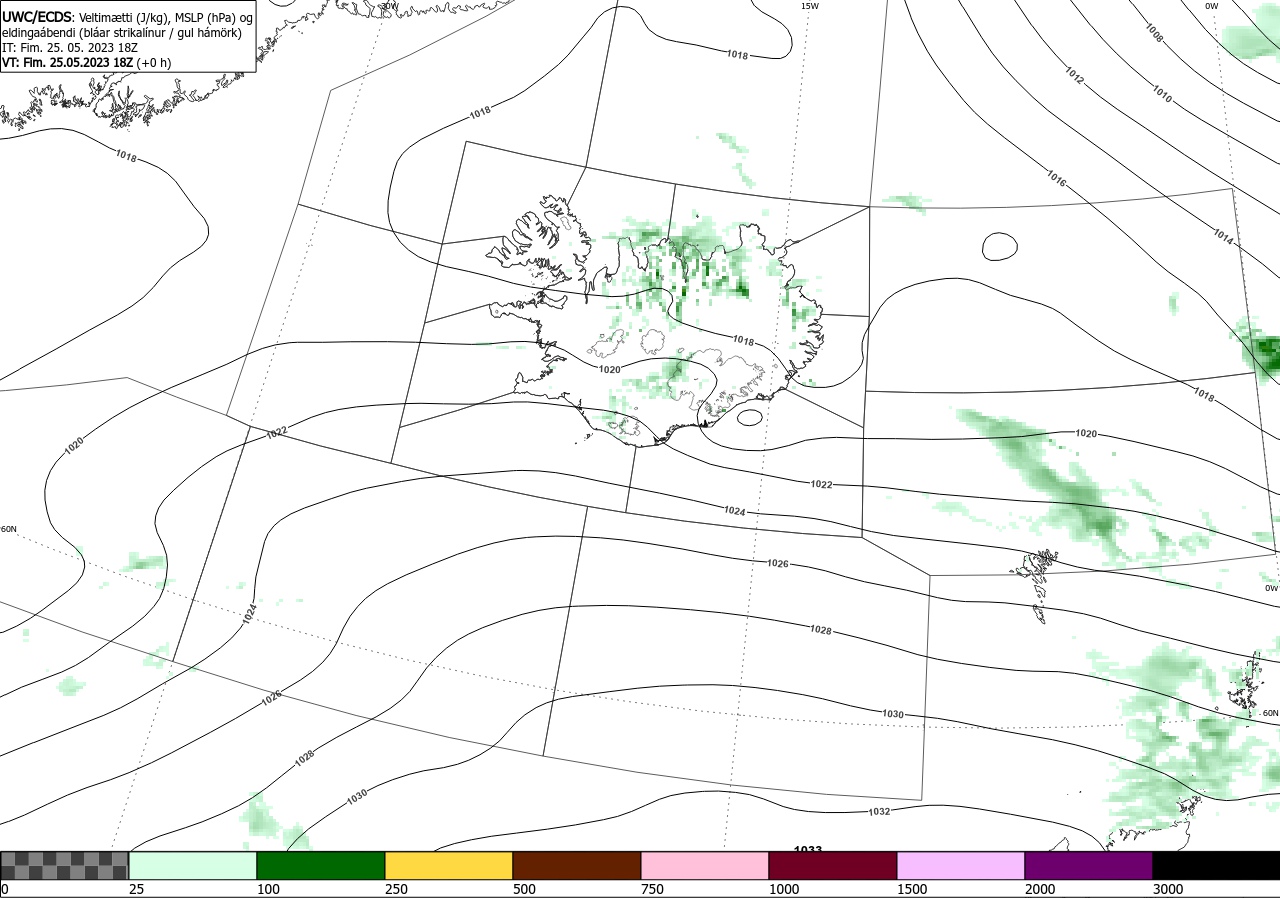Choose the yellow 250–500 legend swatch
1280x898 pixels.
pos(449,865)
